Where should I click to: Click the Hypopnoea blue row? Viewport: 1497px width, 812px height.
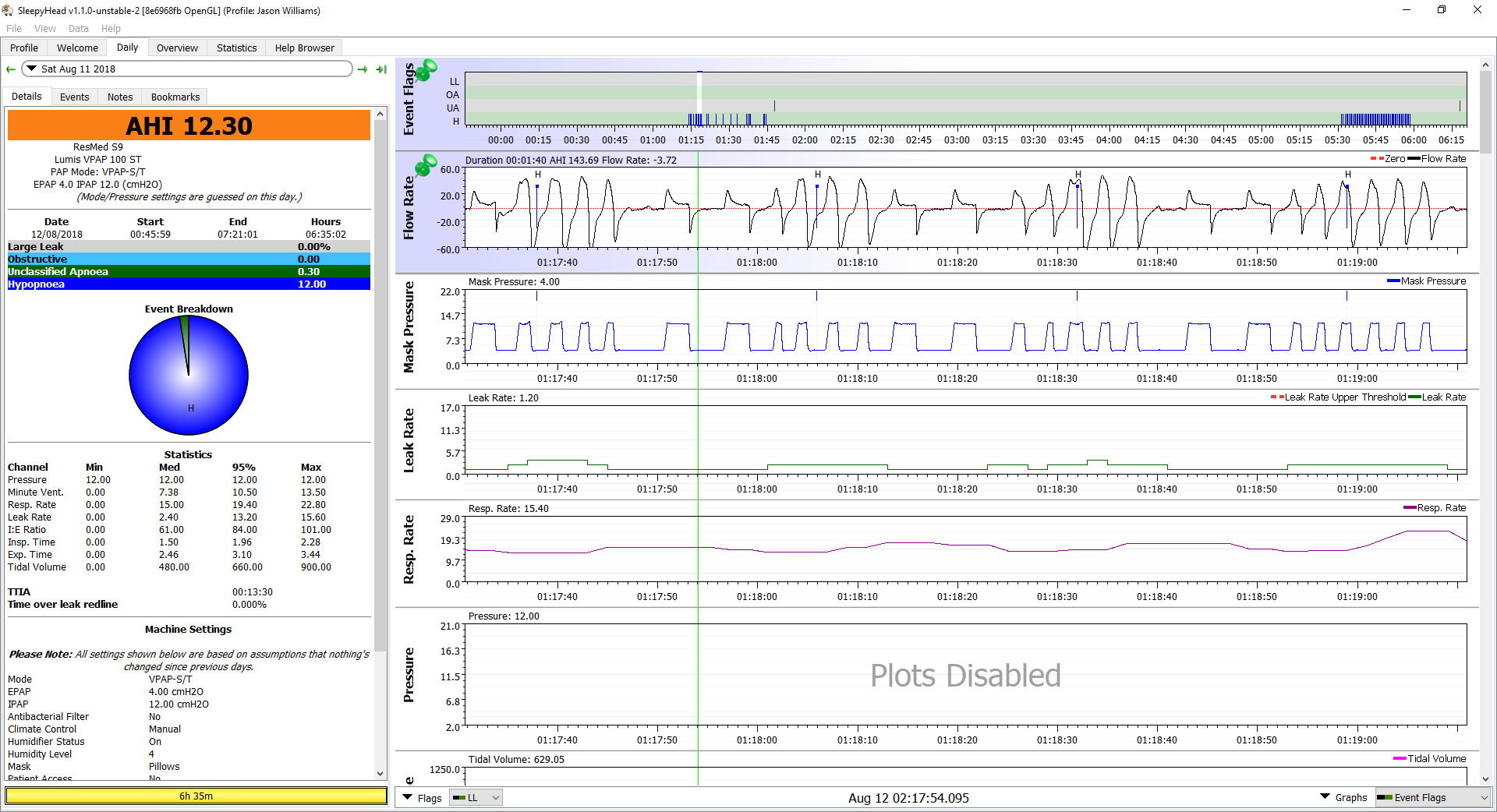(x=189, y=284)
